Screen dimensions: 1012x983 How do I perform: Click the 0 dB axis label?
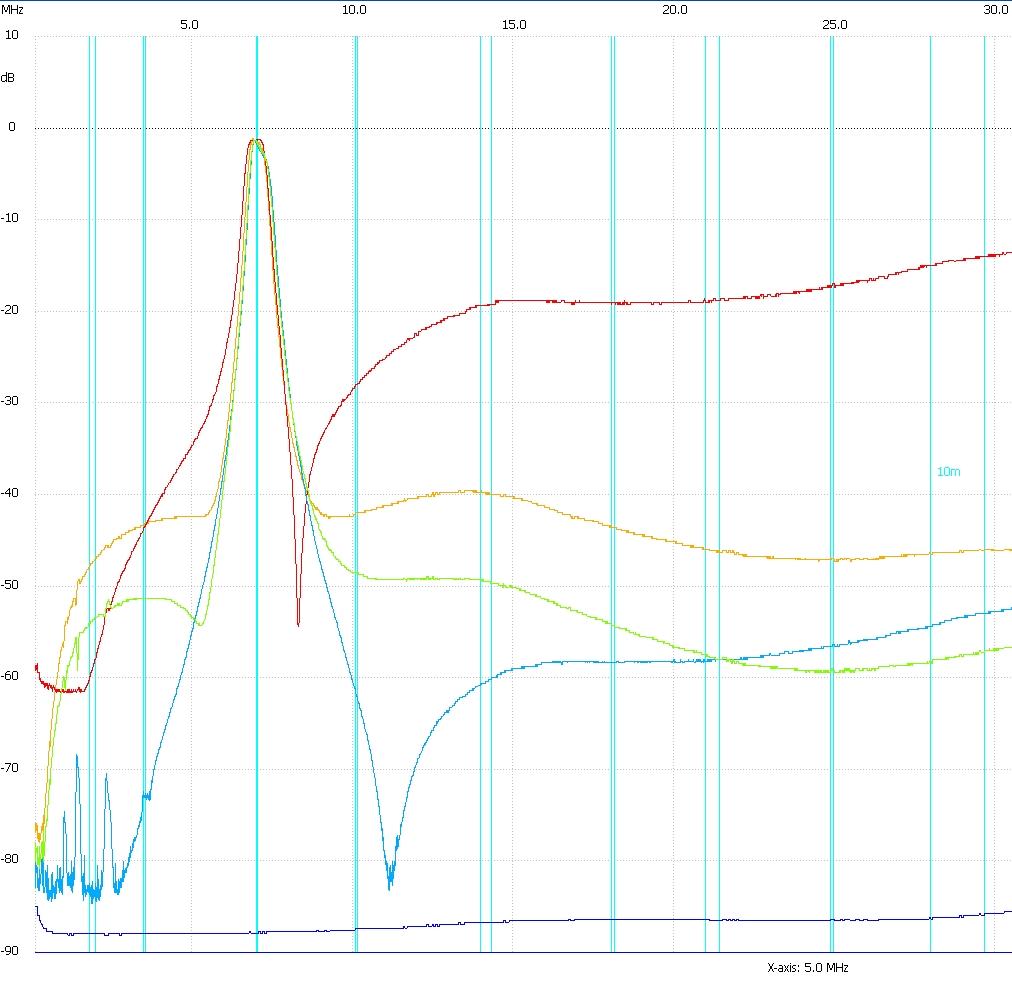[12, 127]
